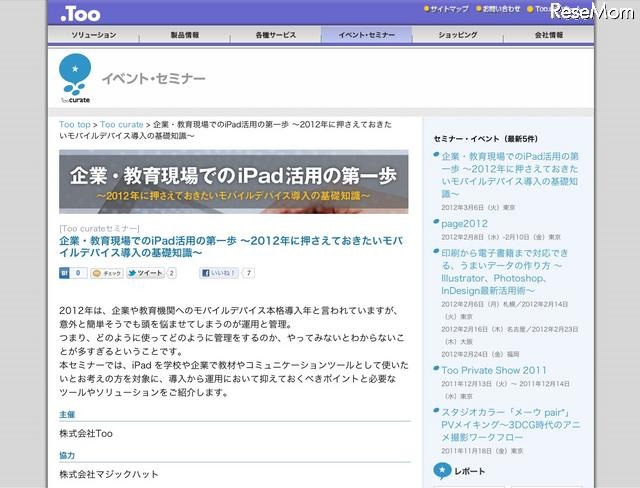Click Too top breadcrumb link
This screenshot has width=640, height=488.
75,124
